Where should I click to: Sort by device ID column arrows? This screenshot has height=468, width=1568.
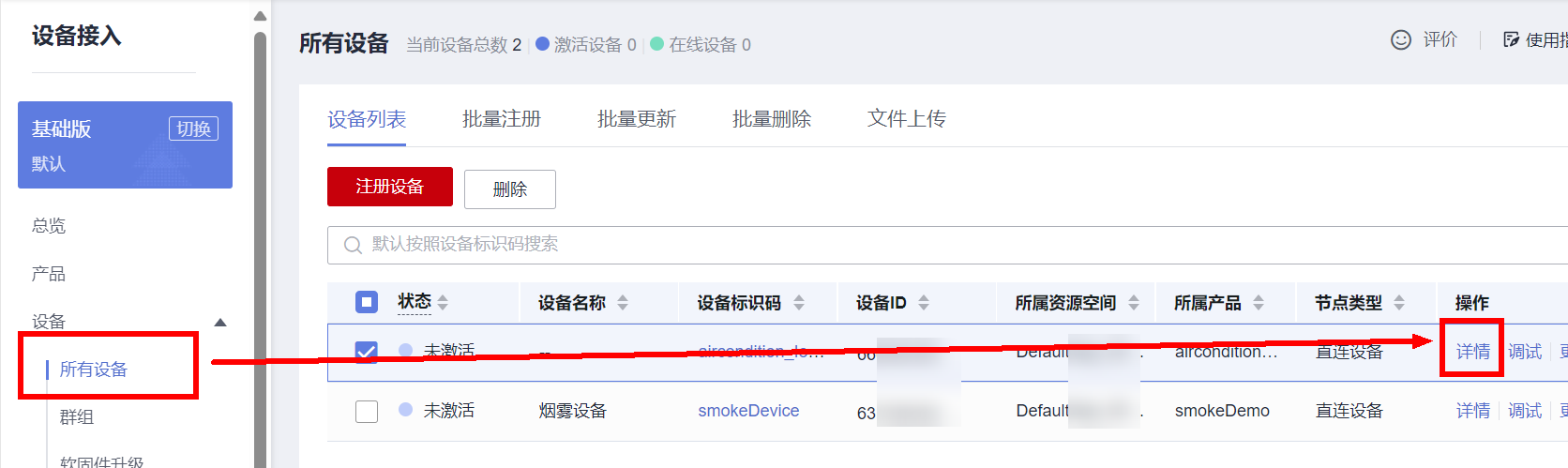(x=924, y=302)
